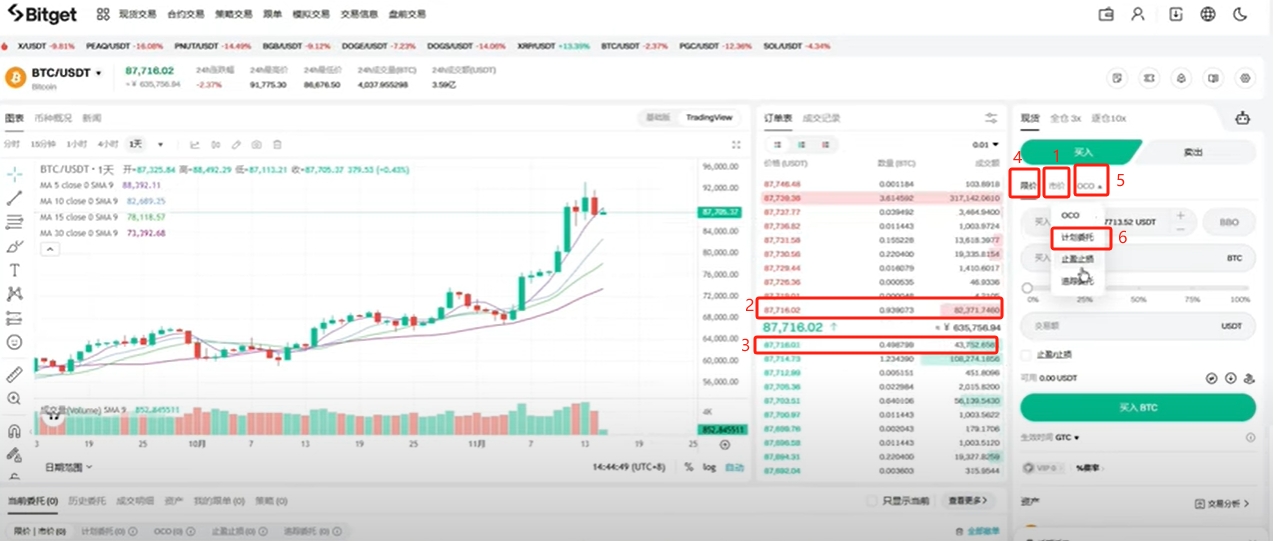Click the pencil draw icon in chart toolbar
1274x541 pixels.
click(236, 144)
